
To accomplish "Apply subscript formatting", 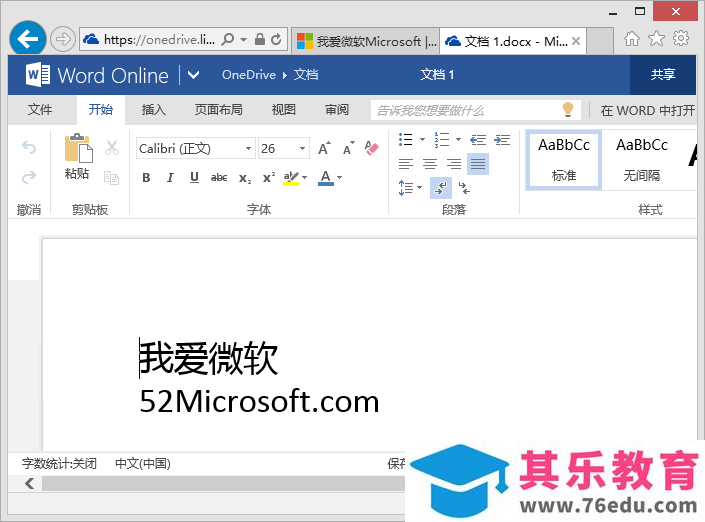I will 245,178.
